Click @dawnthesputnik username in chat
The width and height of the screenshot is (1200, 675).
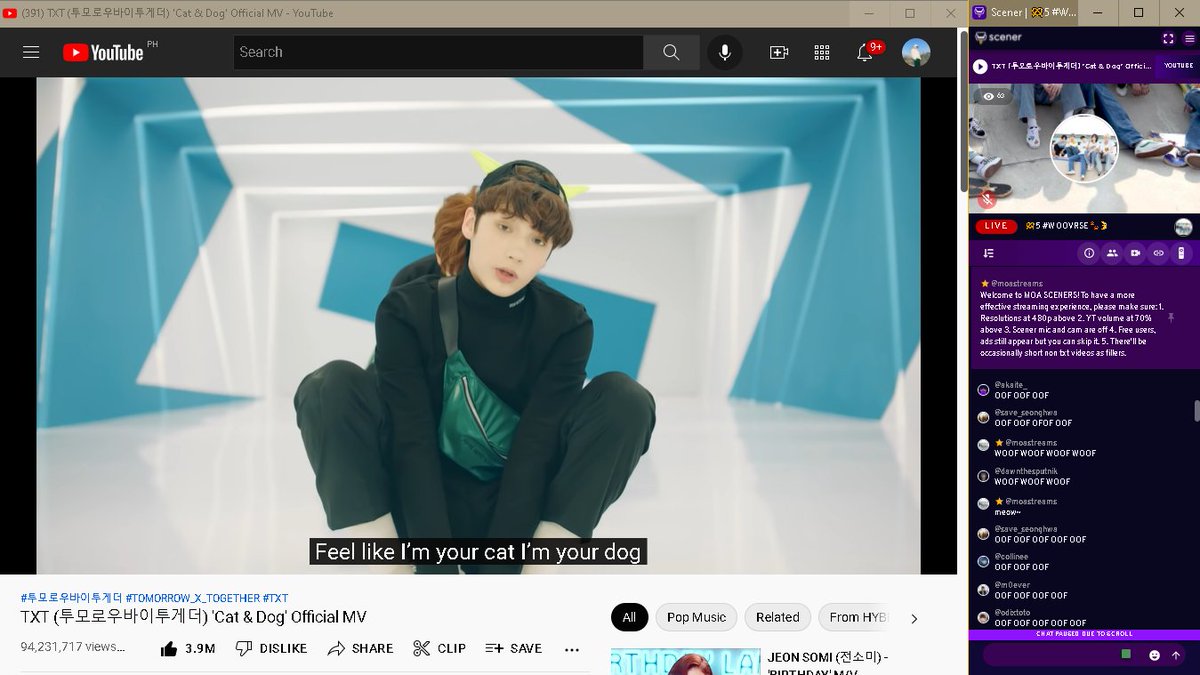pos(1026,471)
